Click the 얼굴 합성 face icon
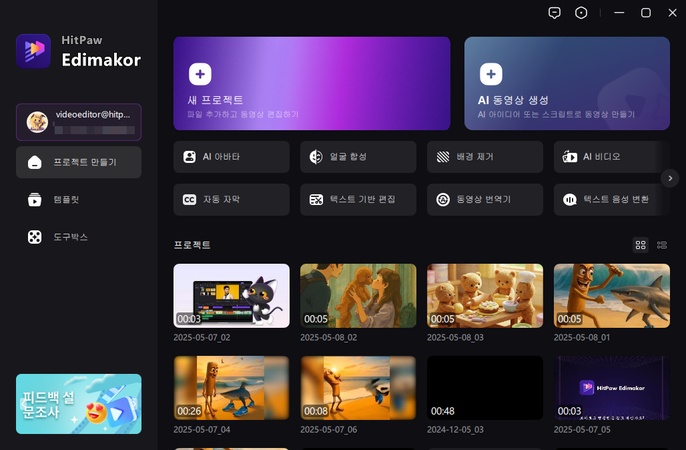Image resolution: width=686 pixels, height=450 pixels. (316, 157)
